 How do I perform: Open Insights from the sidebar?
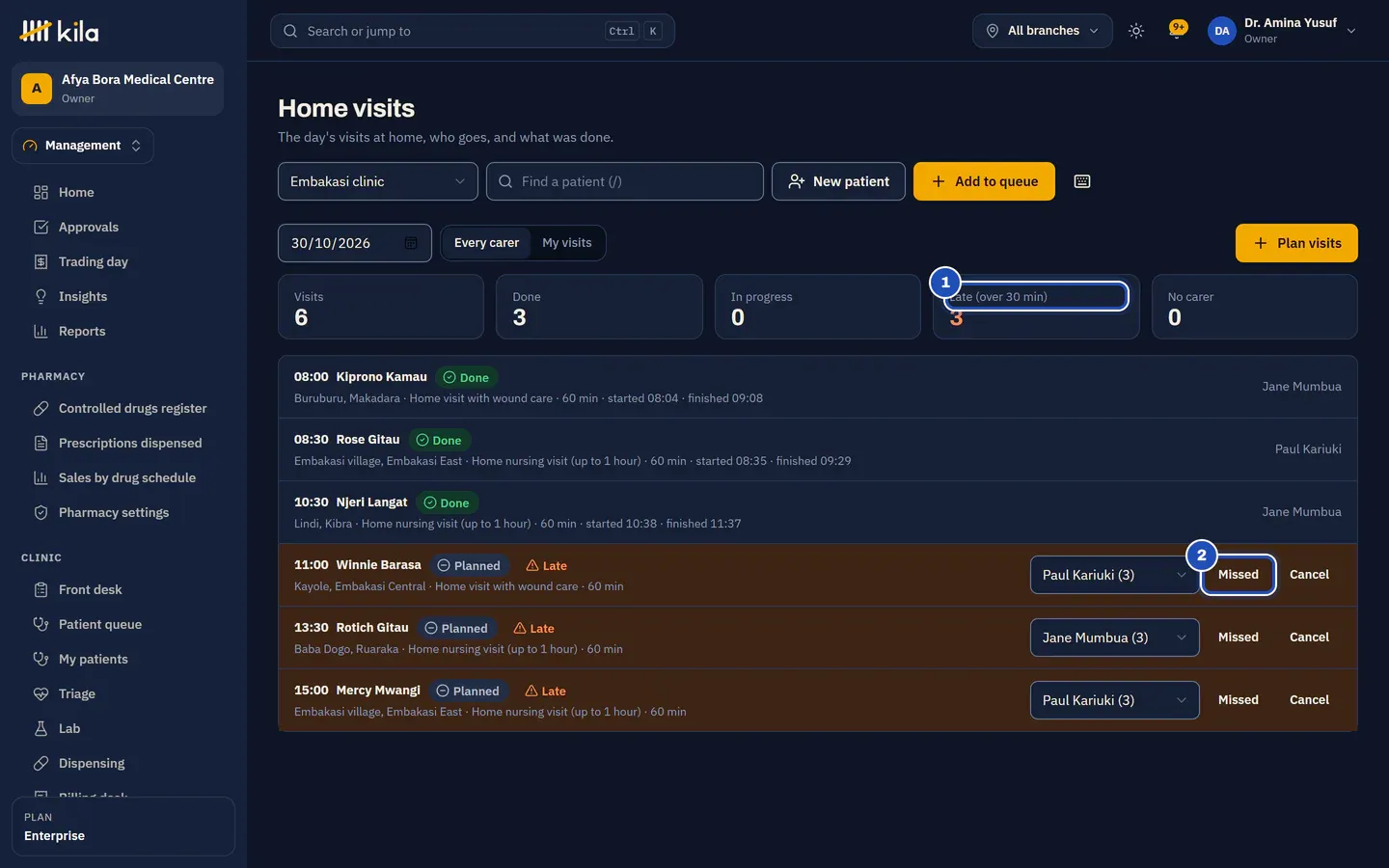point(123,296)
